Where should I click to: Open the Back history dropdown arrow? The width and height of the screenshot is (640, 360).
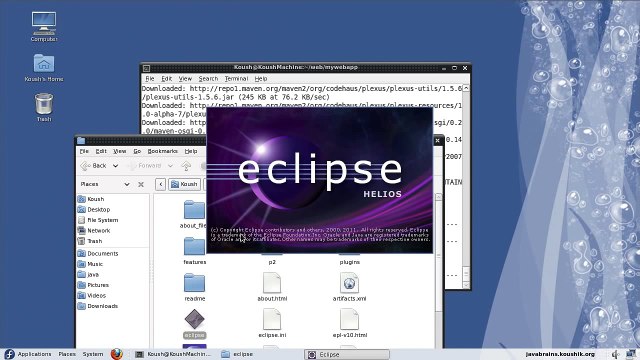(116, 166)
